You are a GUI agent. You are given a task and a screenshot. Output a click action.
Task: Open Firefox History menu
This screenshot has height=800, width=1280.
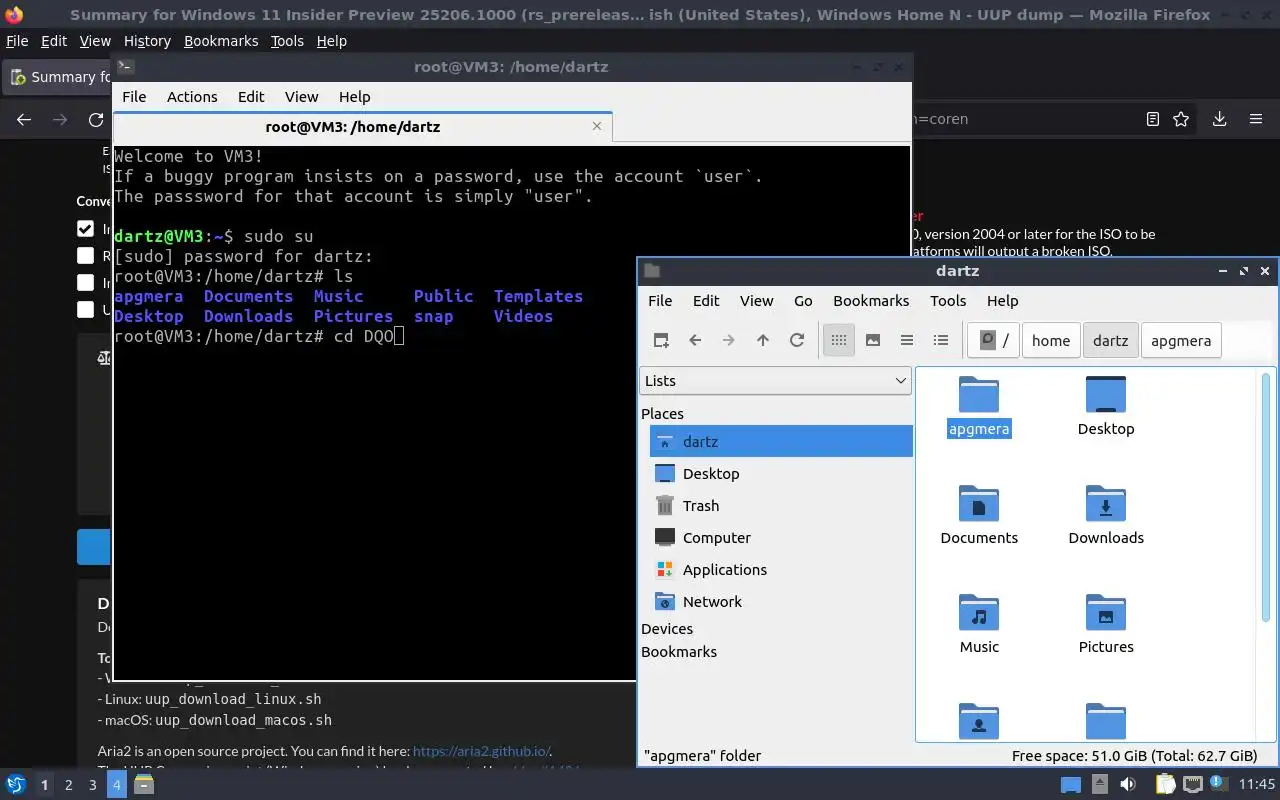(147, 41)
